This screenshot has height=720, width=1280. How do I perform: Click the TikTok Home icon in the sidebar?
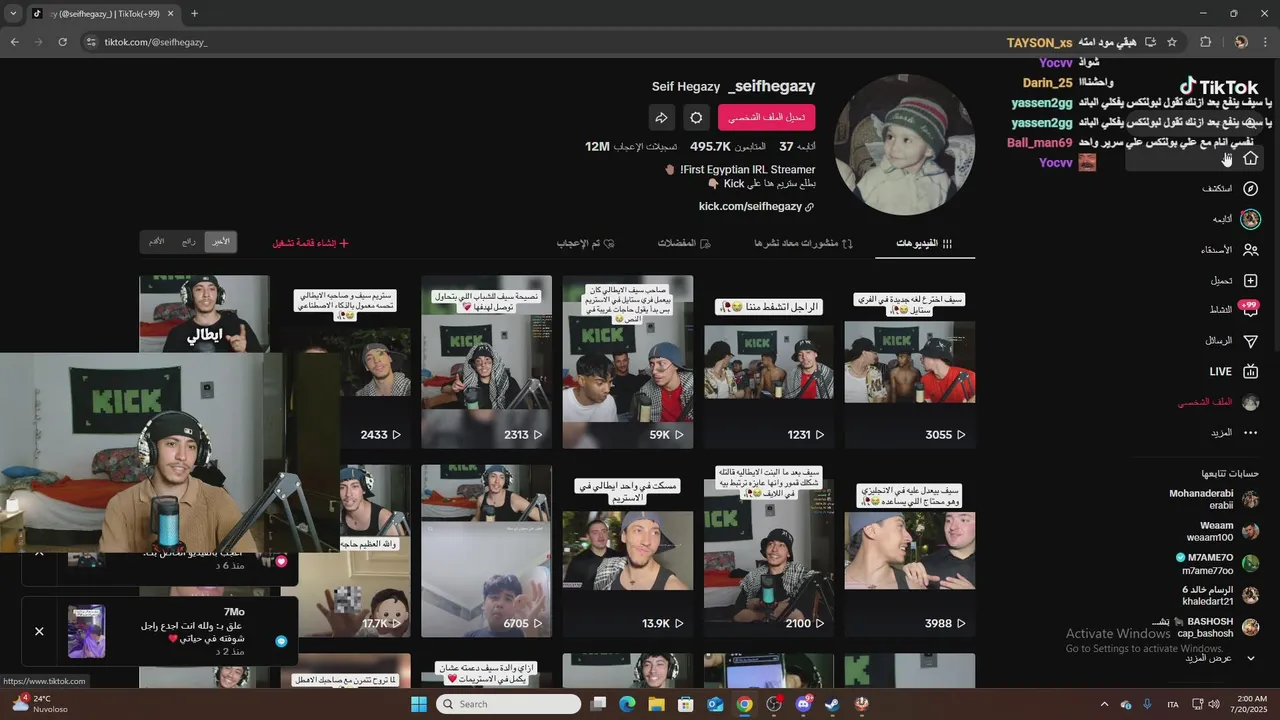[1250, 158]
